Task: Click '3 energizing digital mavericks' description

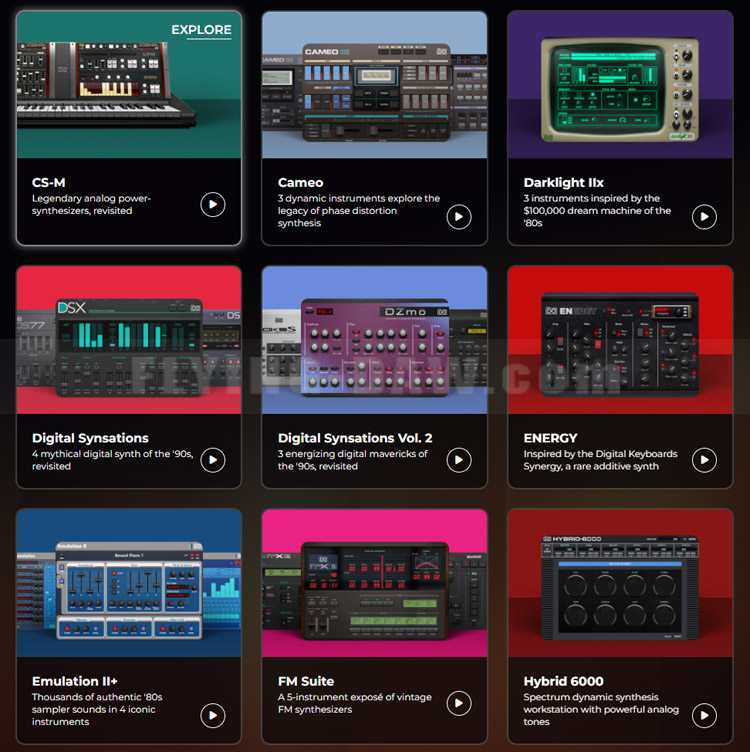Action: pyautogui.click(x=352, y=460)
